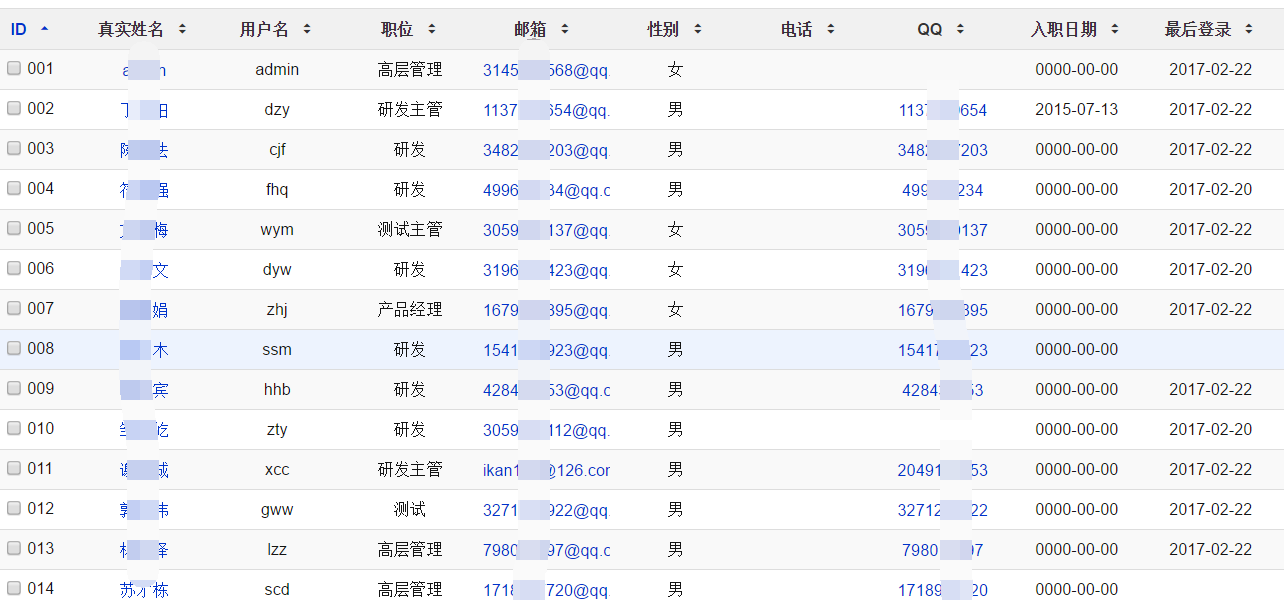The image size is (1284, 605).
Task: Select row 006 with its checkbox
Action: tap(14, 269)
